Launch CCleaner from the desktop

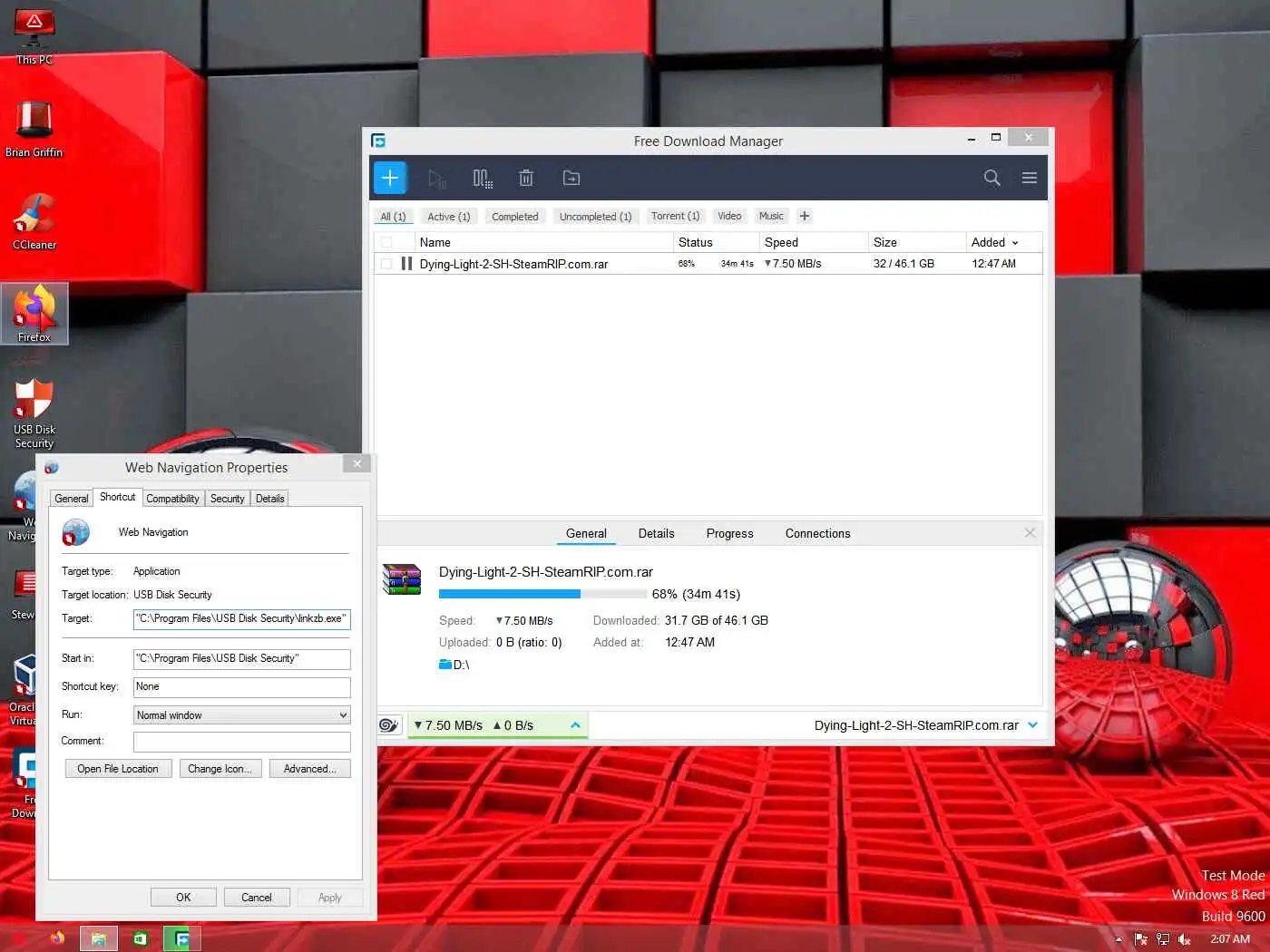coord(34,221)
